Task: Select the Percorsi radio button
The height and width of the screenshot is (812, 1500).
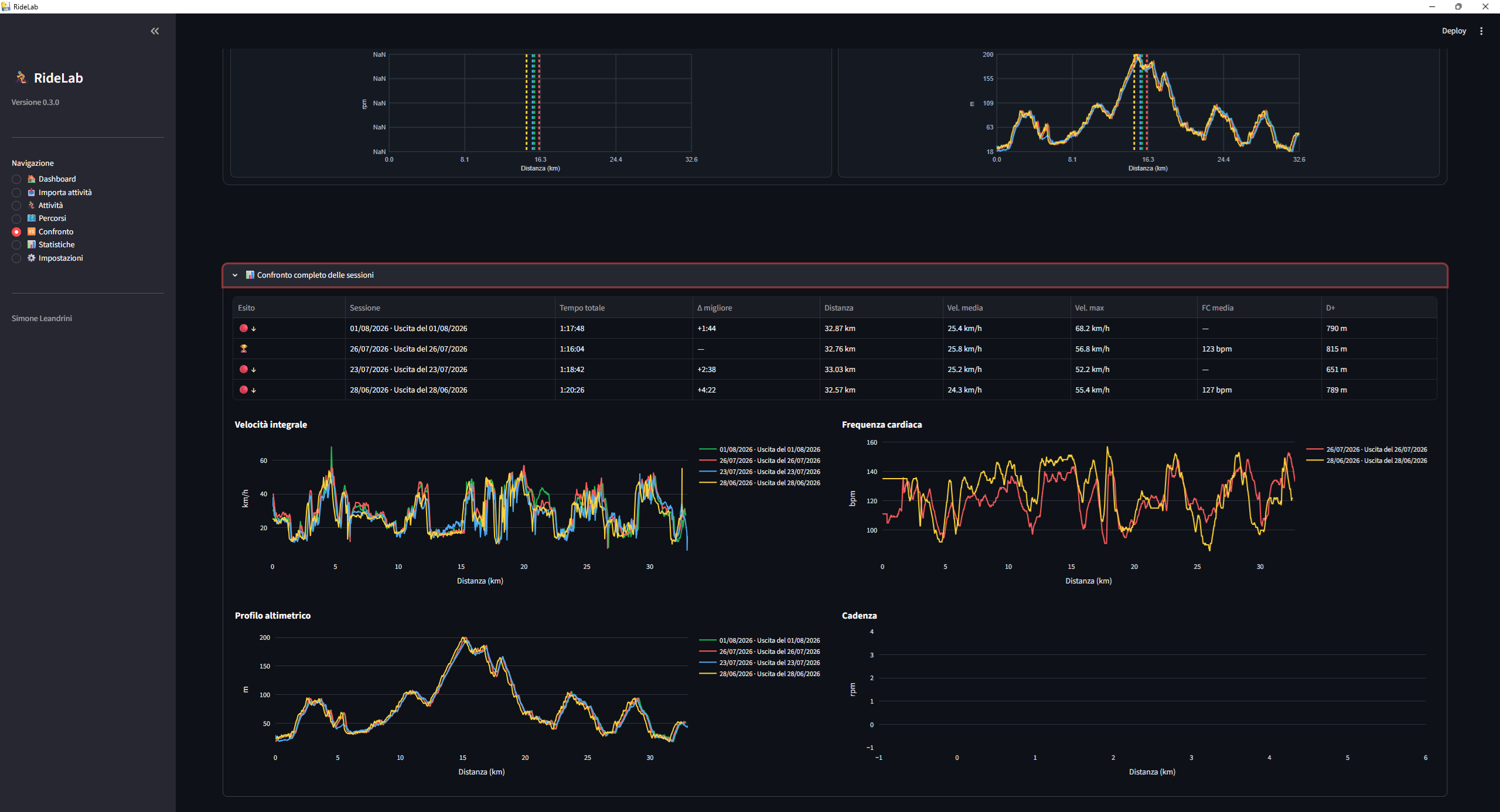Action: 16,219
